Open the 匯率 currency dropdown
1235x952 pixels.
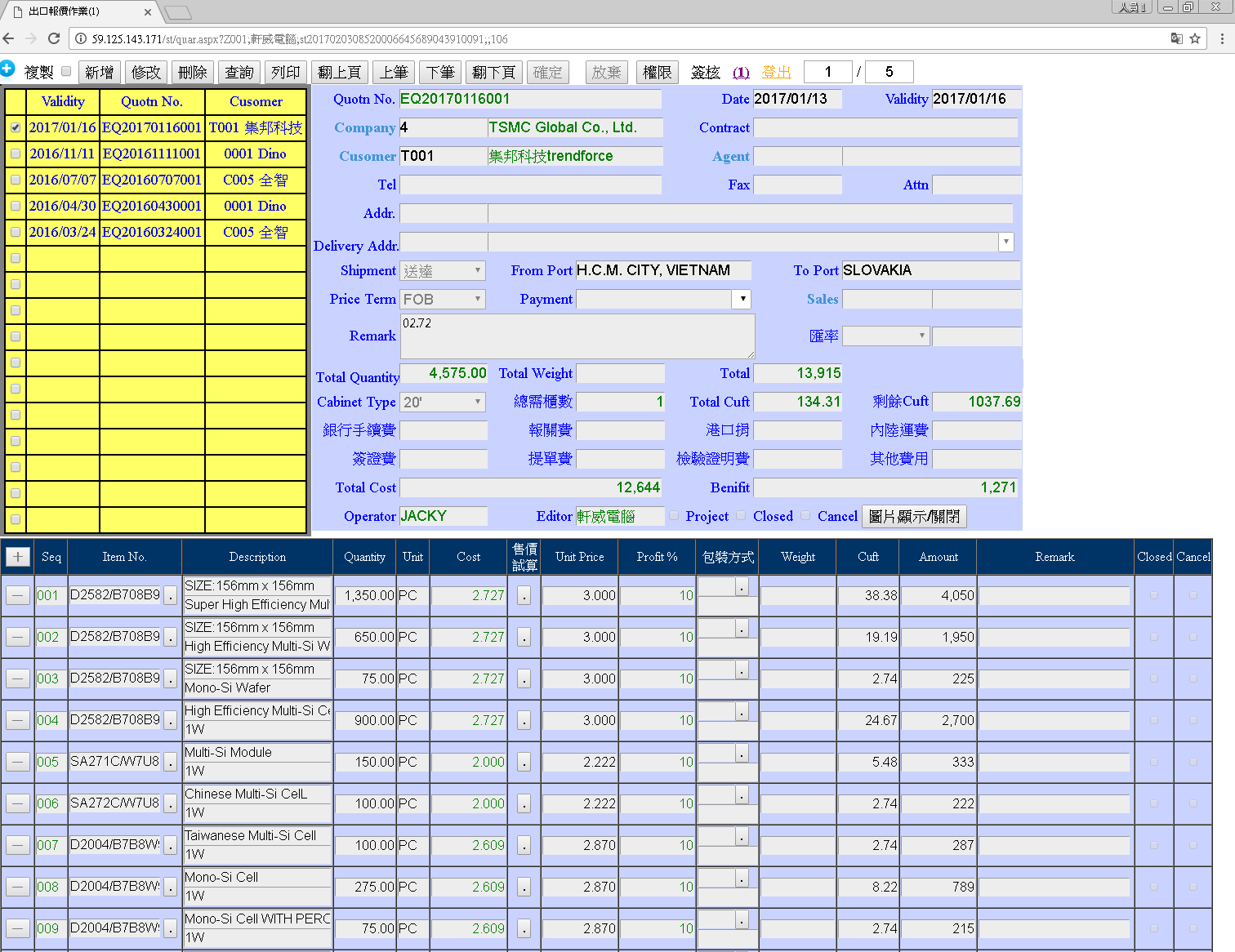[x=886, y=336]
